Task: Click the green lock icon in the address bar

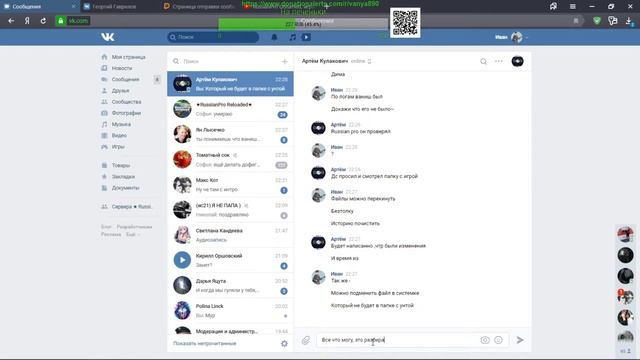Action: 60,20
